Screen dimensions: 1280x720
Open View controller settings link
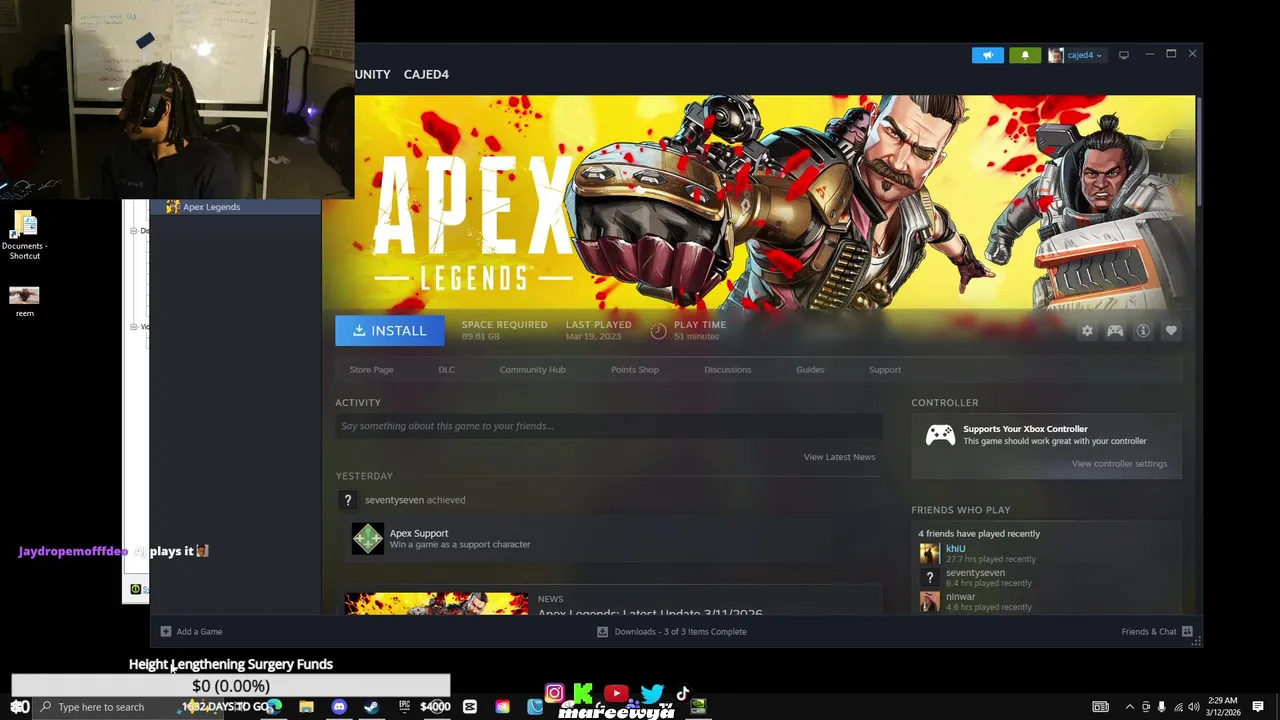click(1119, 464)
